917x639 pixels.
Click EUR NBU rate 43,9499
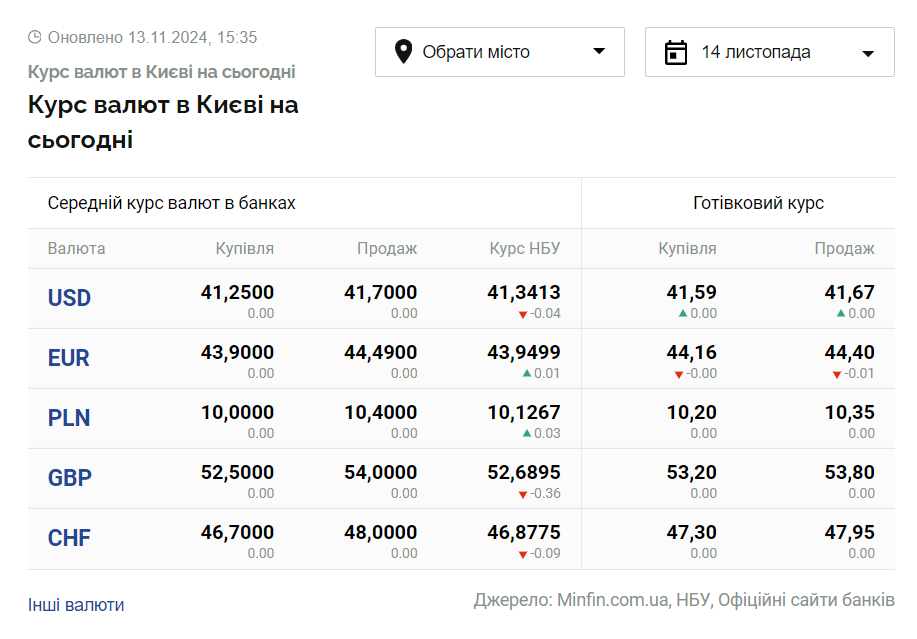click(x=524, y=352)
